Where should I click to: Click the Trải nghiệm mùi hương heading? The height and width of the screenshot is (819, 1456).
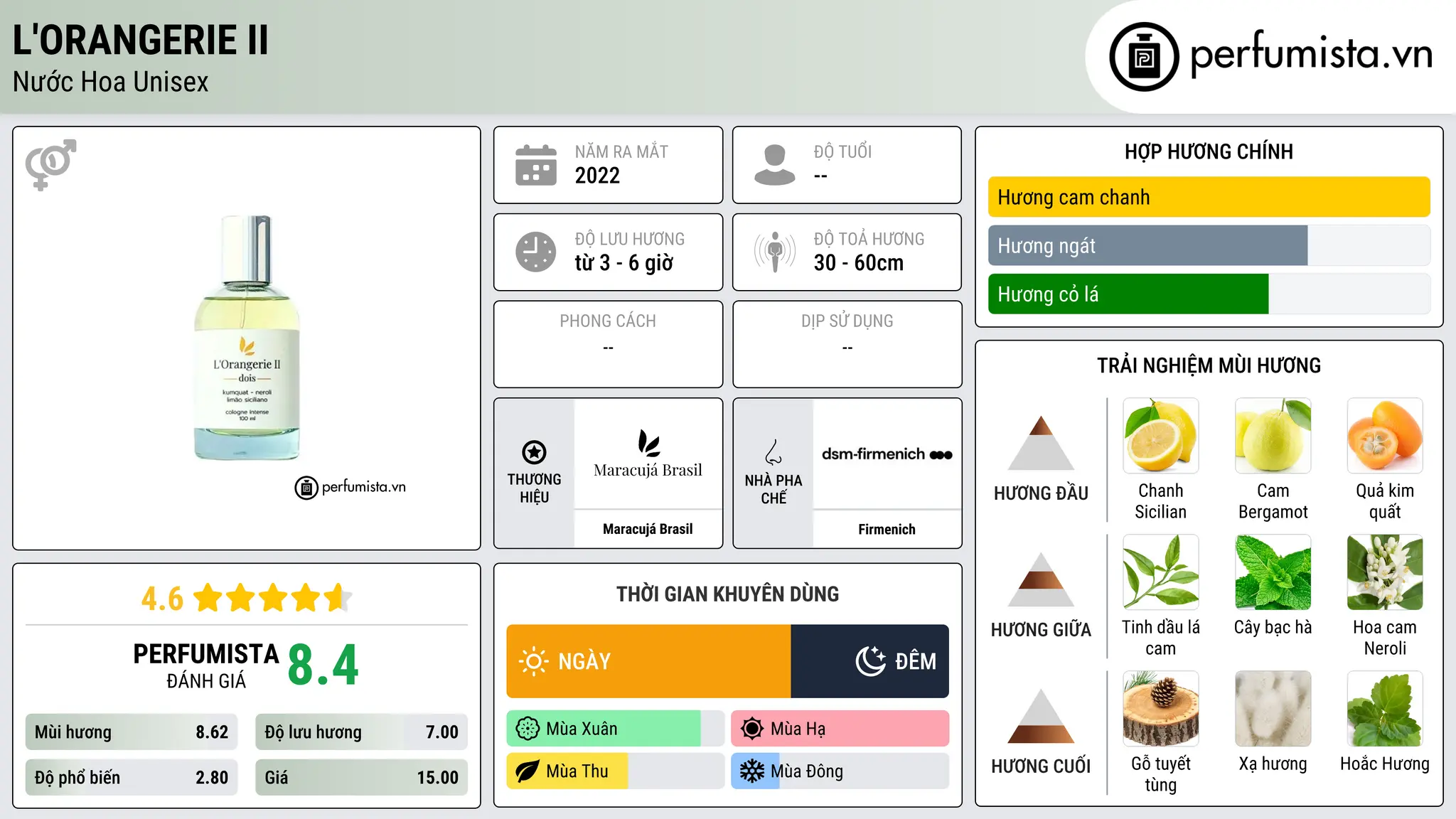tap(1209, 365)
